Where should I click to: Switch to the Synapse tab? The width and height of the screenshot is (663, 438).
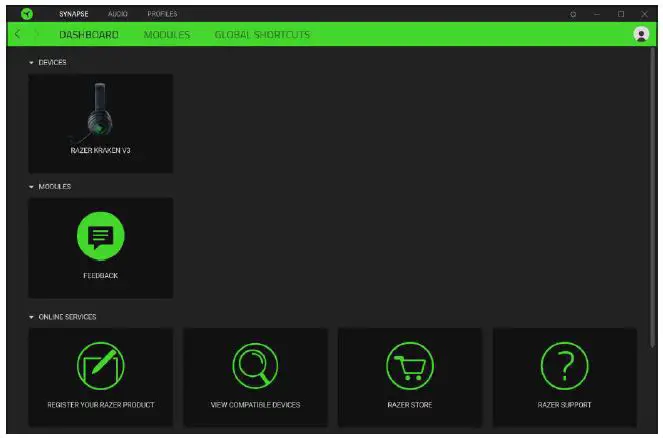pyautogui.click(x=74, y=14)
